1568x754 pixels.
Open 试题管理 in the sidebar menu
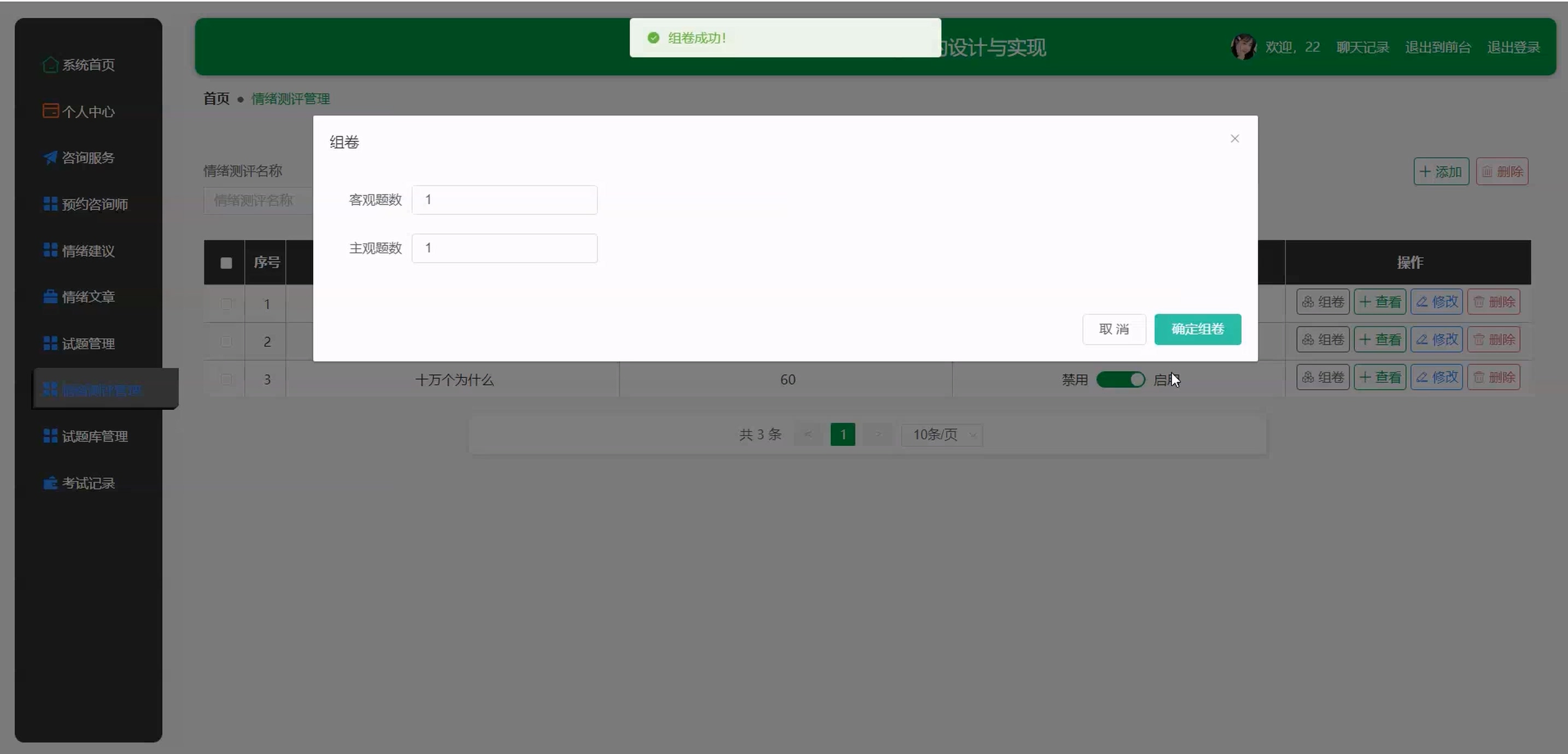88,343
